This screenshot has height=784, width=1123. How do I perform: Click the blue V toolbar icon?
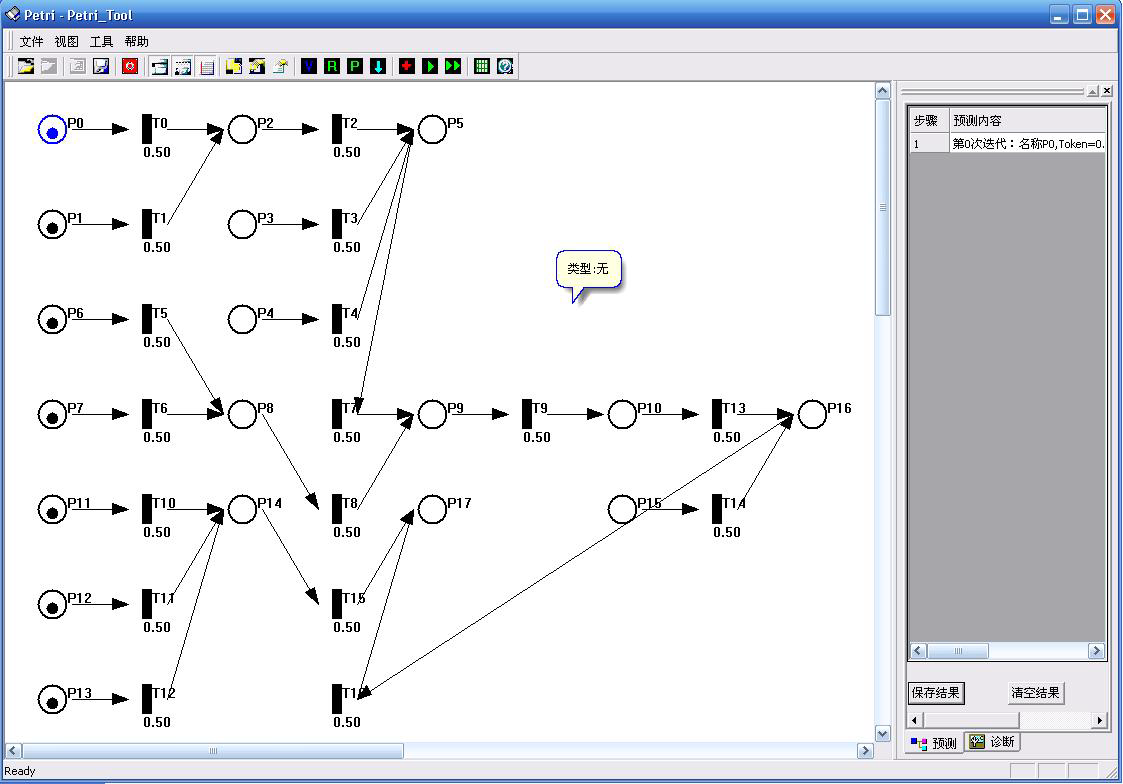pos(309,66)
